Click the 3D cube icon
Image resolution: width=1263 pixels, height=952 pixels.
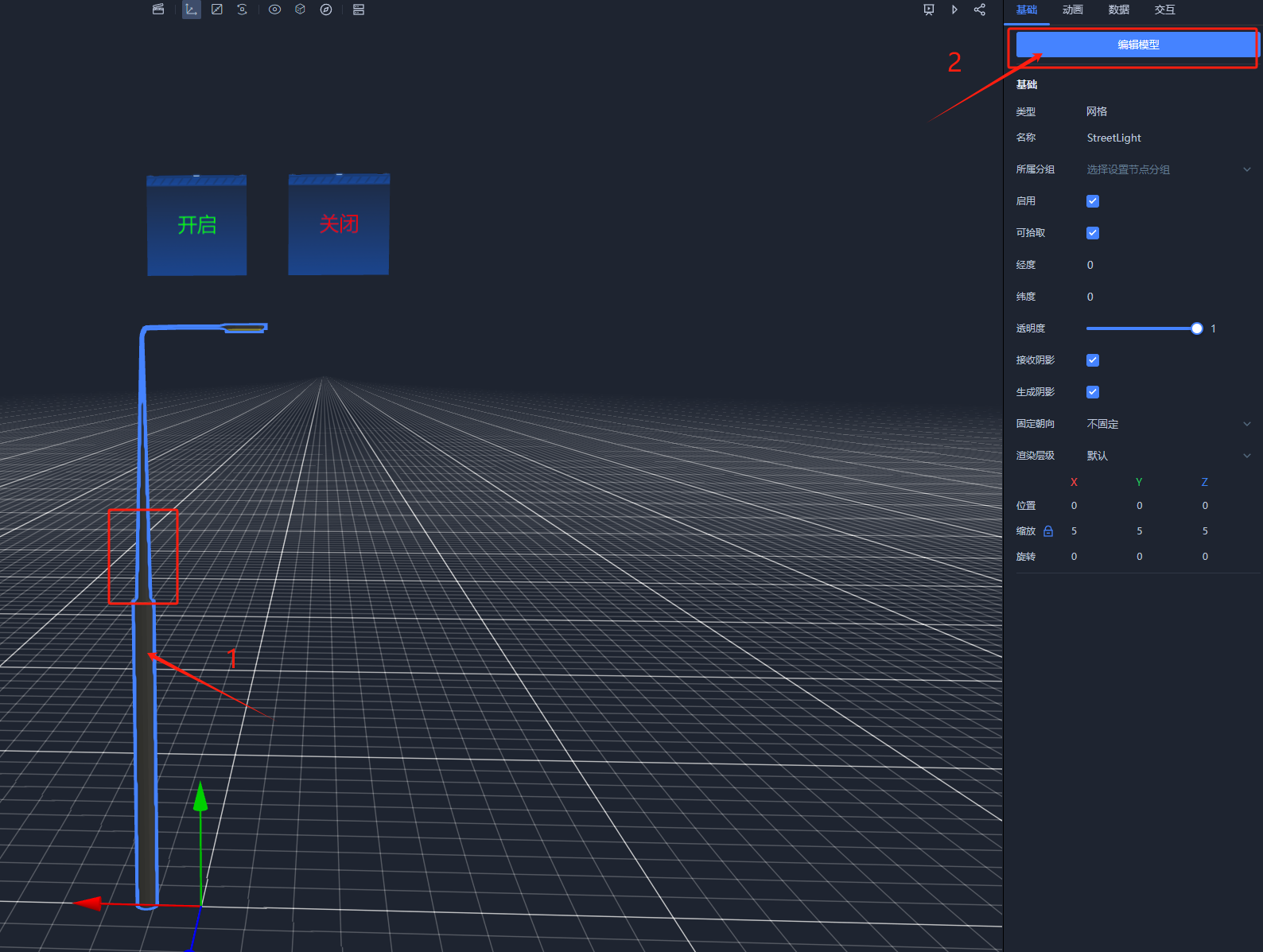click(300, 10)
